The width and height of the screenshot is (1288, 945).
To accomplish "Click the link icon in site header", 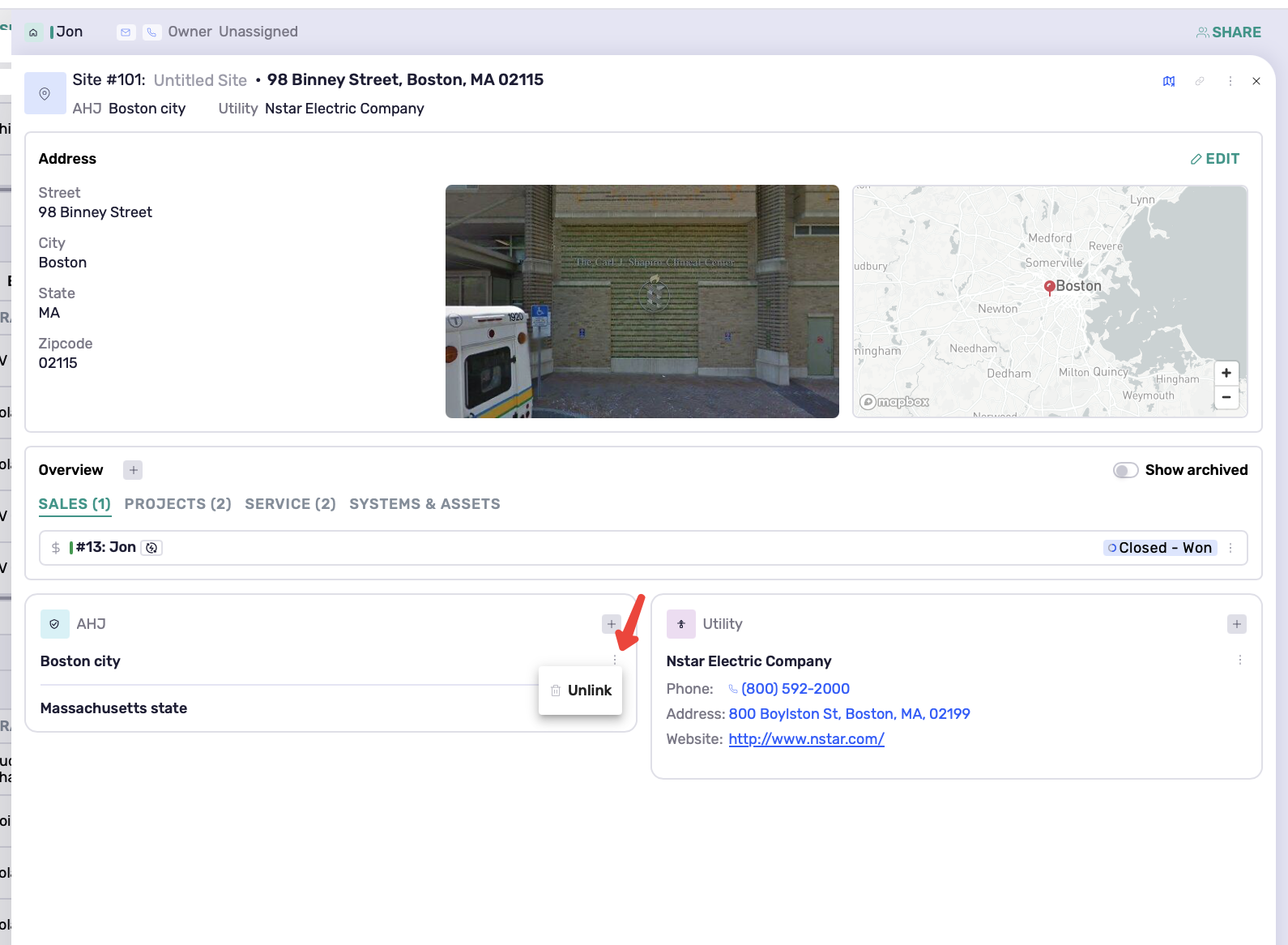I will pyautogui.click(x=1200, y=81).
